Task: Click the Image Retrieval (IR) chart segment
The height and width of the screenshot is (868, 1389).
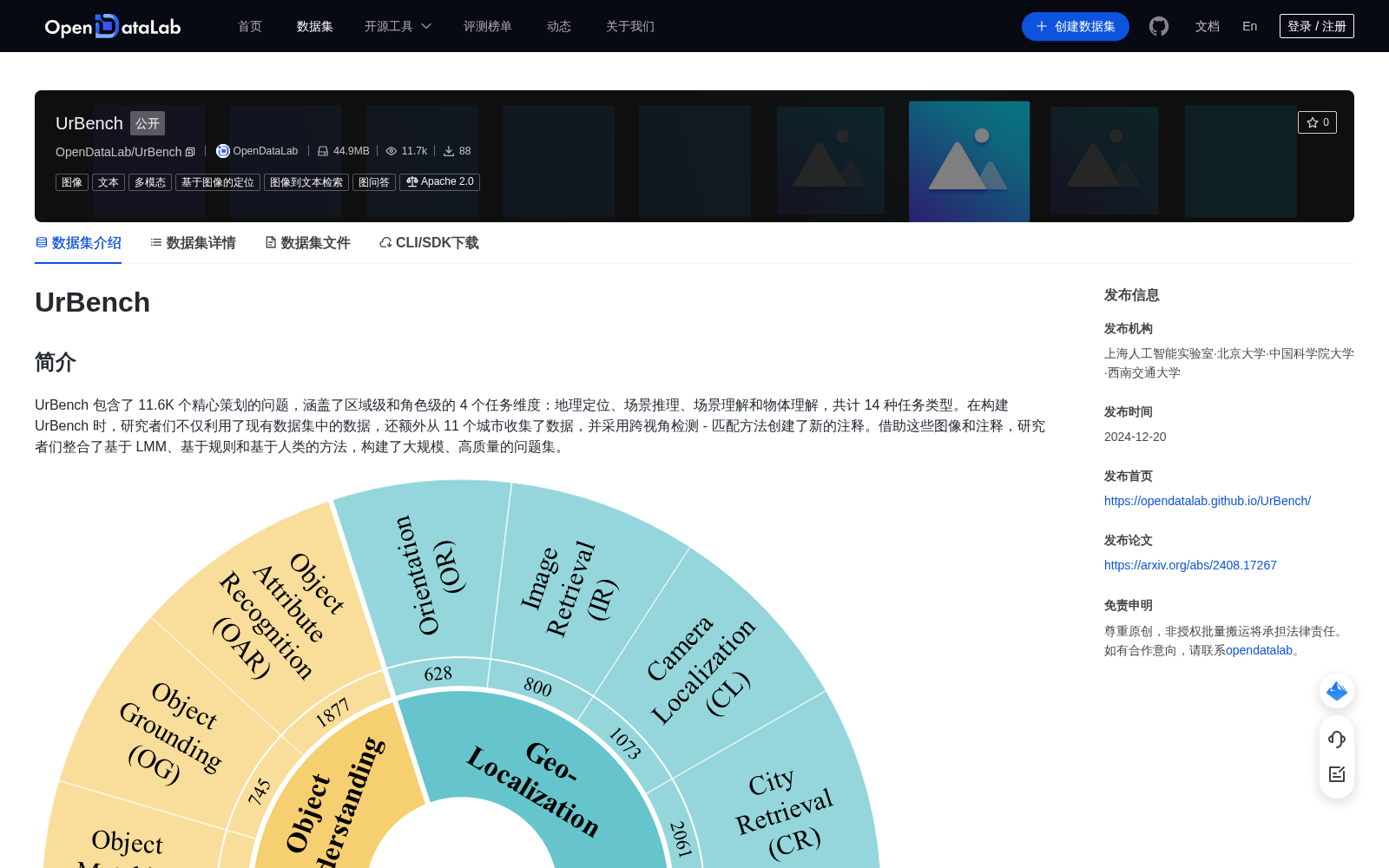Action: [x=573, y=590]
